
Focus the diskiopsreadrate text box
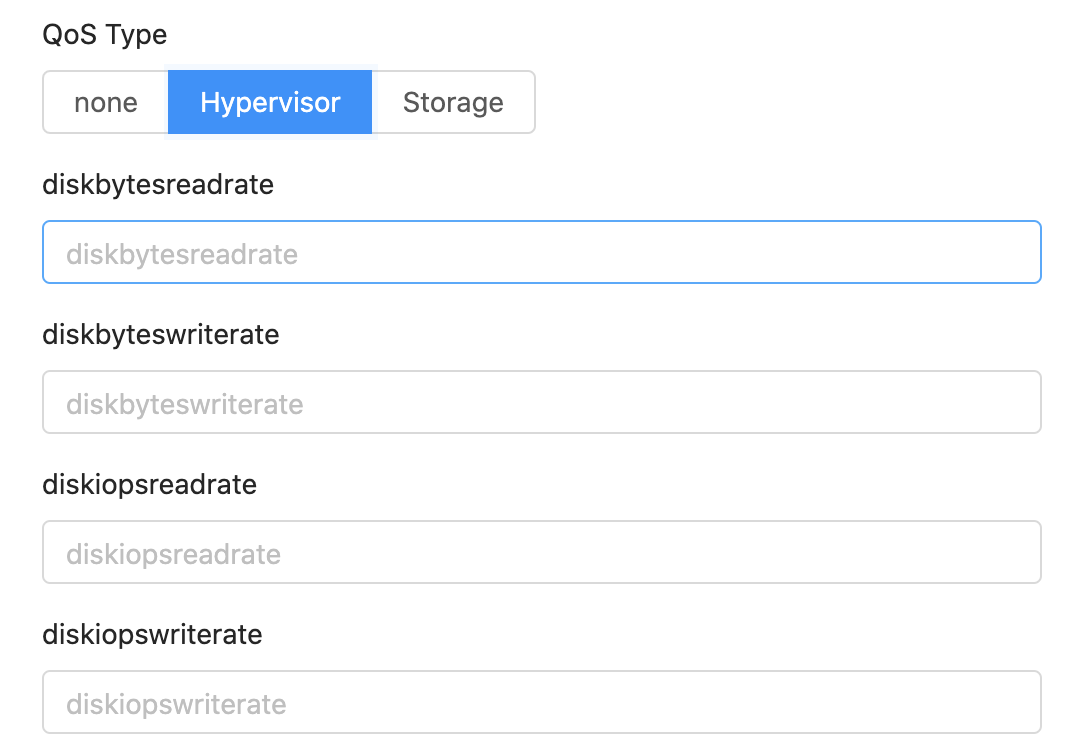point(541,552)
